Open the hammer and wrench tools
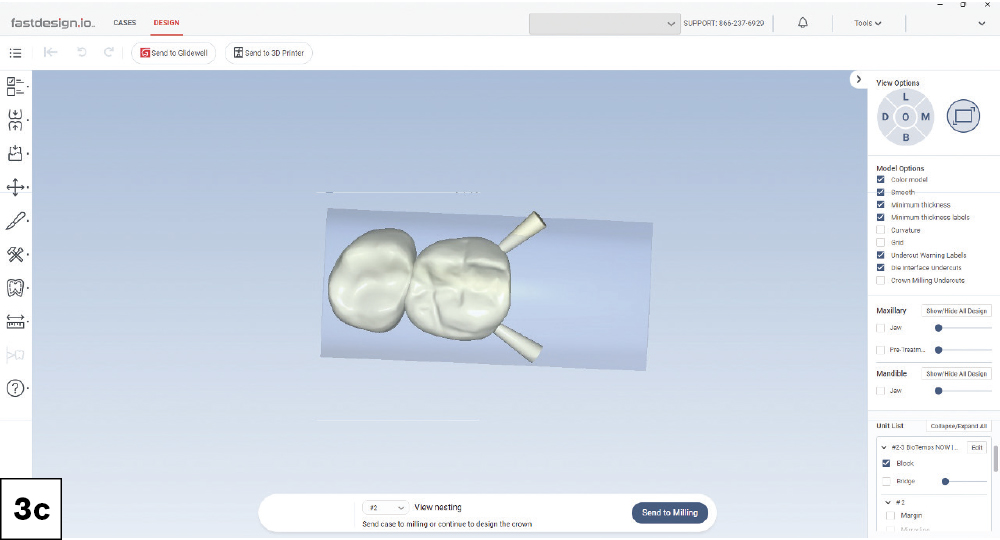The height and width of the screenshot is (540, 1000). point(15,254)
